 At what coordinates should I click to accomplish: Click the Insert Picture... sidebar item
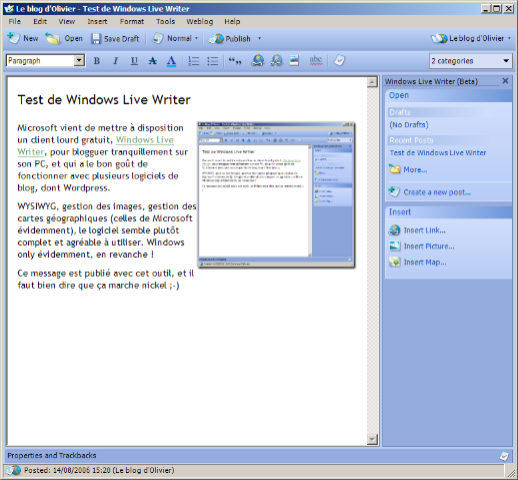coord(429,246)
